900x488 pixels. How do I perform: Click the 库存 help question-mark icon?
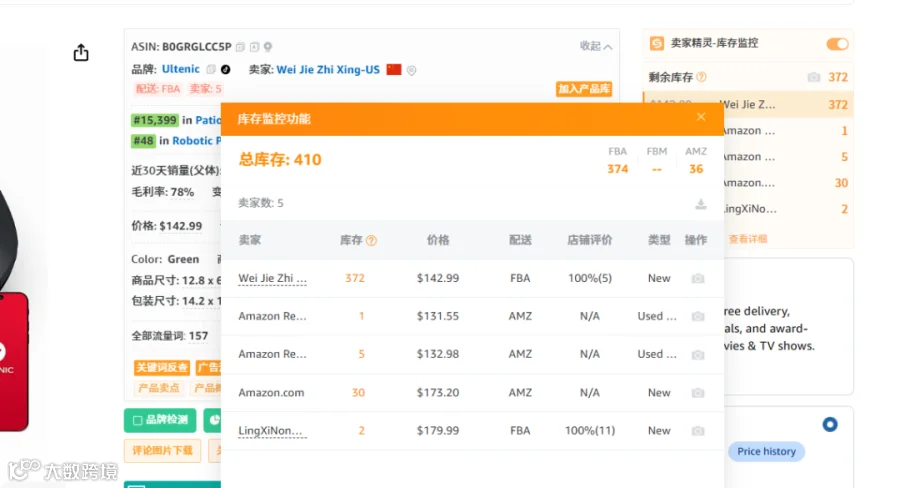pyautogui.click(x=371, y=241)
